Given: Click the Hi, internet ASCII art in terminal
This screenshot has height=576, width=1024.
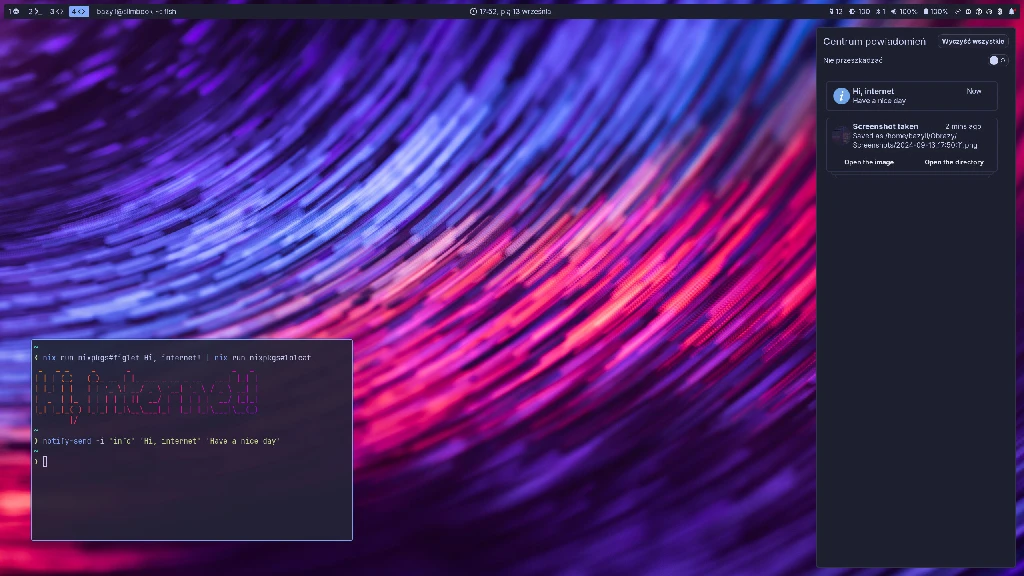Looking at the screenshot, I should click(x=146, y=396).
